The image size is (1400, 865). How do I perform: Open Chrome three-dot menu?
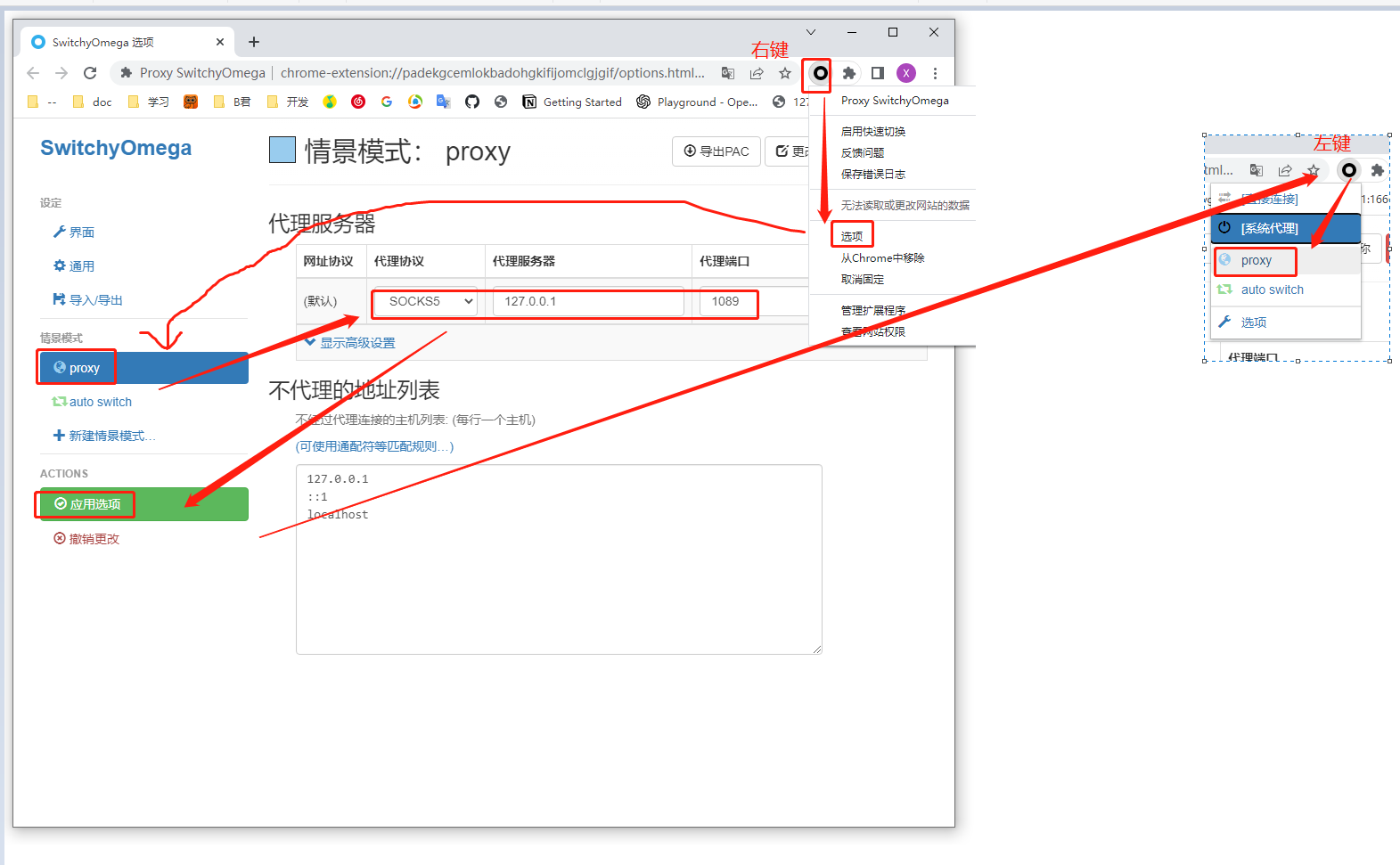coord(935,73)
